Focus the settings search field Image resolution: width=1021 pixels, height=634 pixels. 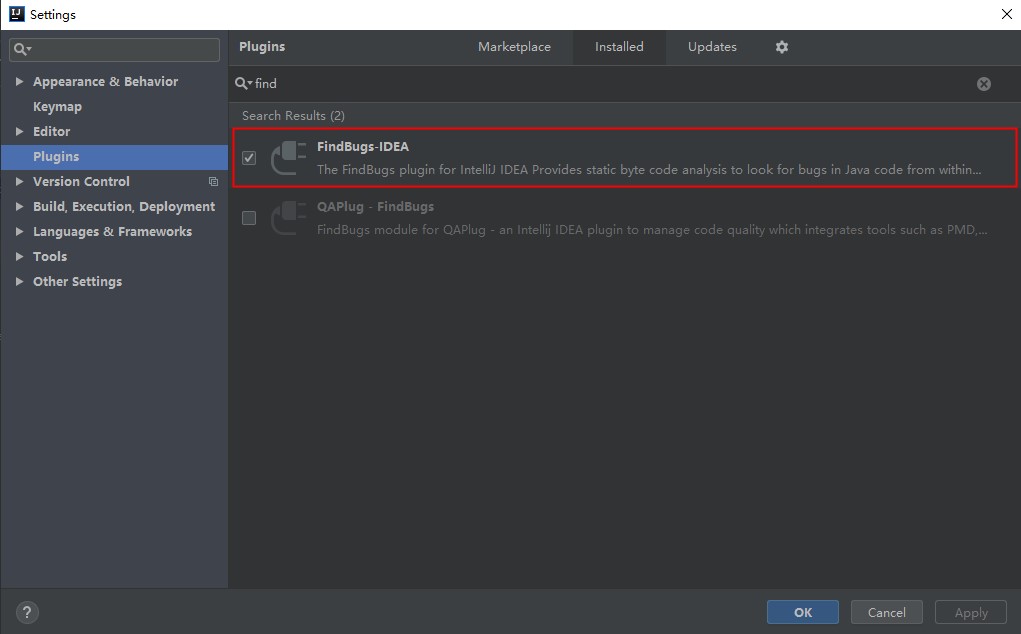(x=115, y=49)
